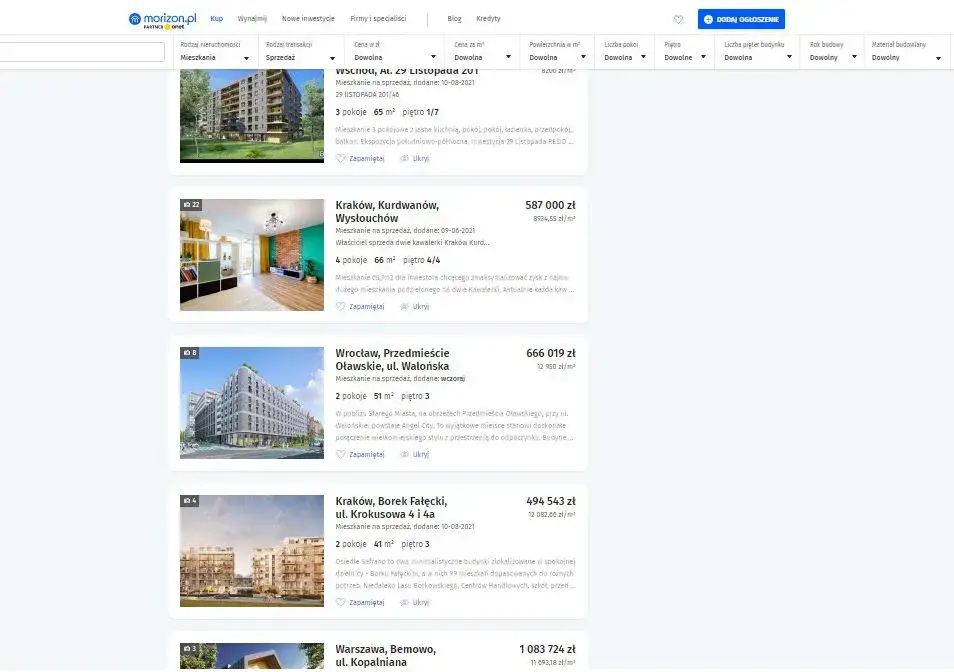Viewport: 954px width, 672px height.
Task: Open the Nowe inwestycje menu item
Action: (308, 19)
